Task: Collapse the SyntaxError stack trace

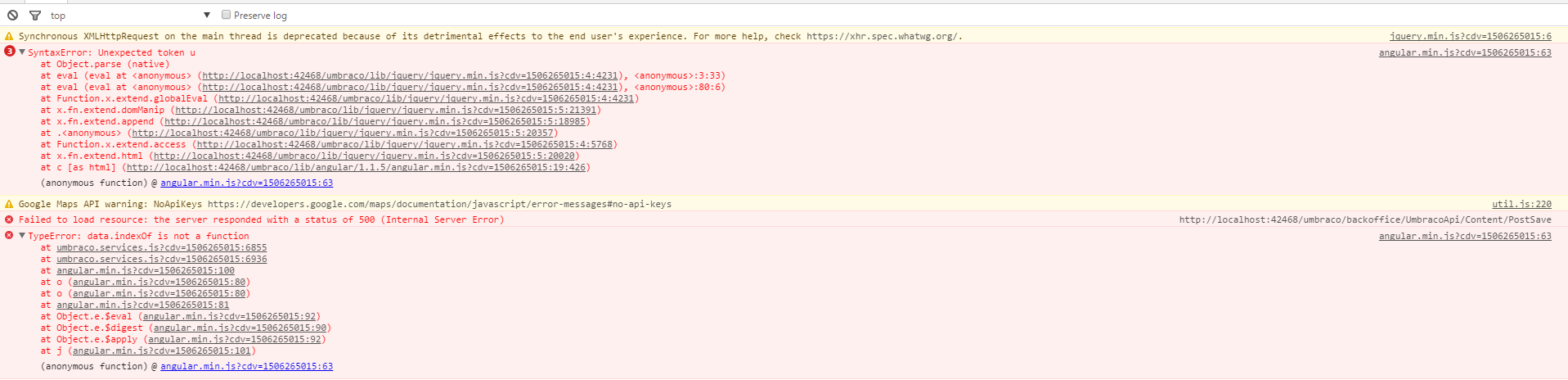Action: click(22, 52)
